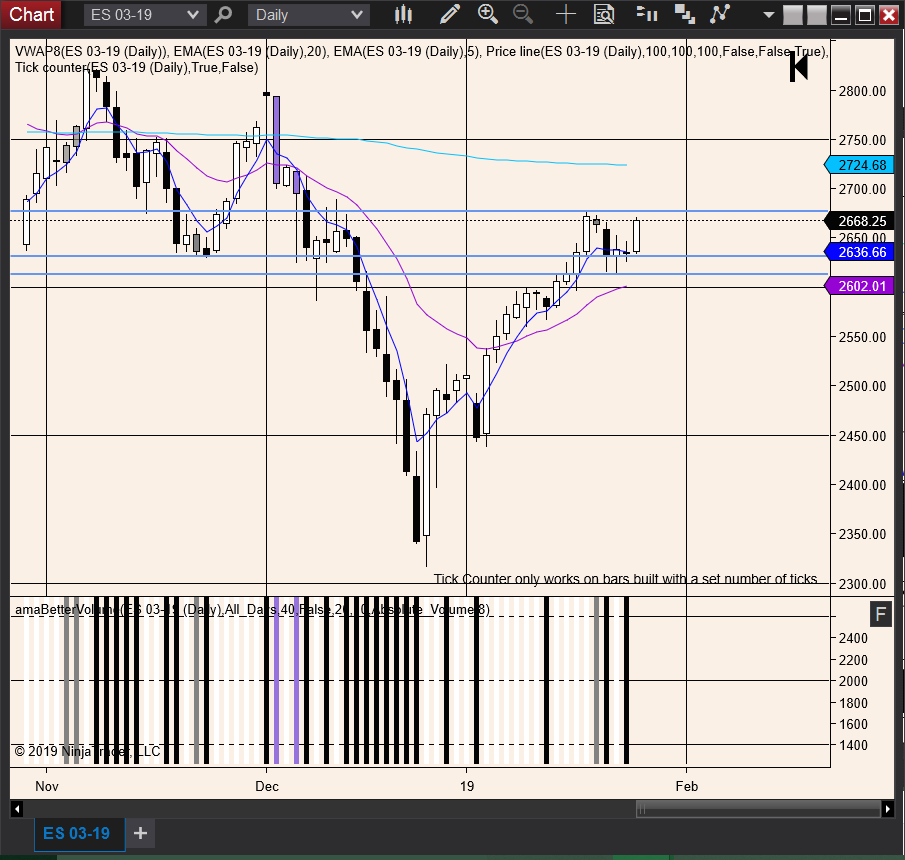Click the 2800.00 price axis label
905x860 pixels.
click(x=862, y=91)
